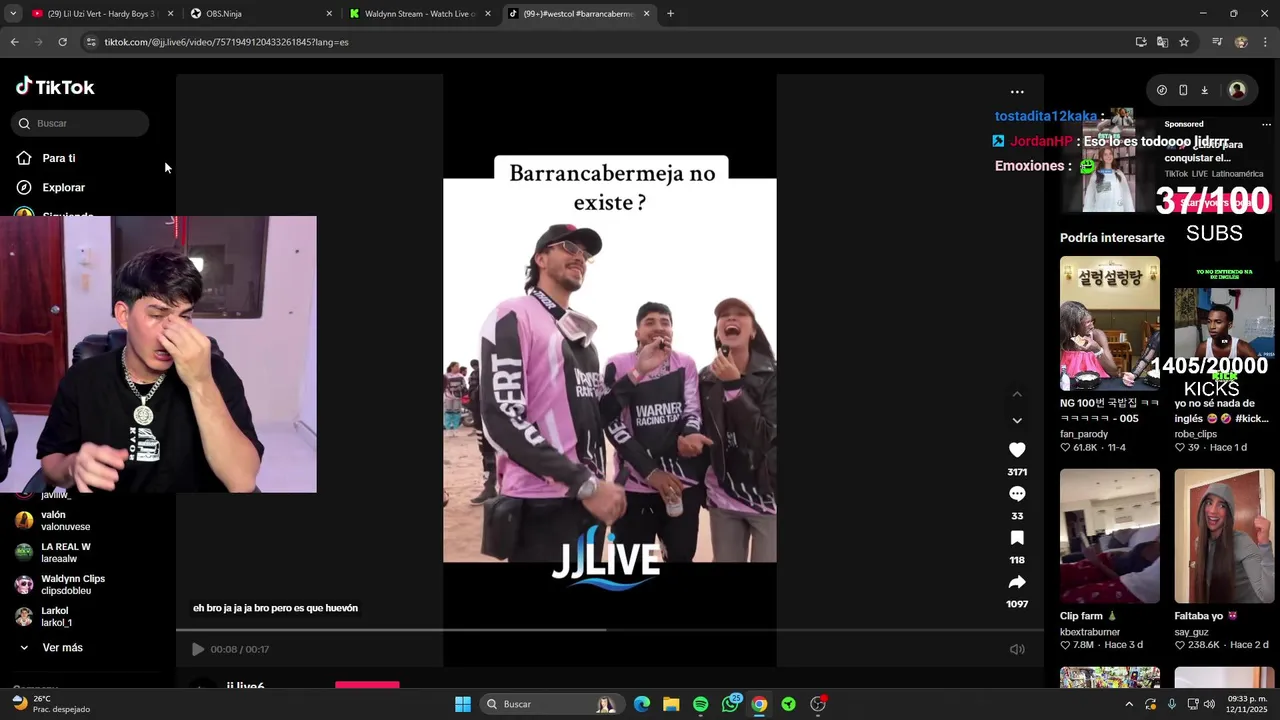Open valón account in sidebar
The height and width of the screenshot is (720, 1280).
(66, 520)
